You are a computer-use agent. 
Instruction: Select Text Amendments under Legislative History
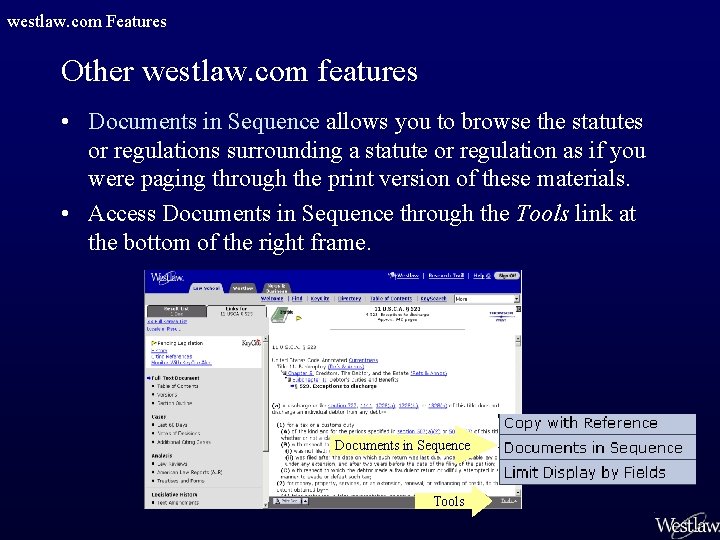point(177,503)
